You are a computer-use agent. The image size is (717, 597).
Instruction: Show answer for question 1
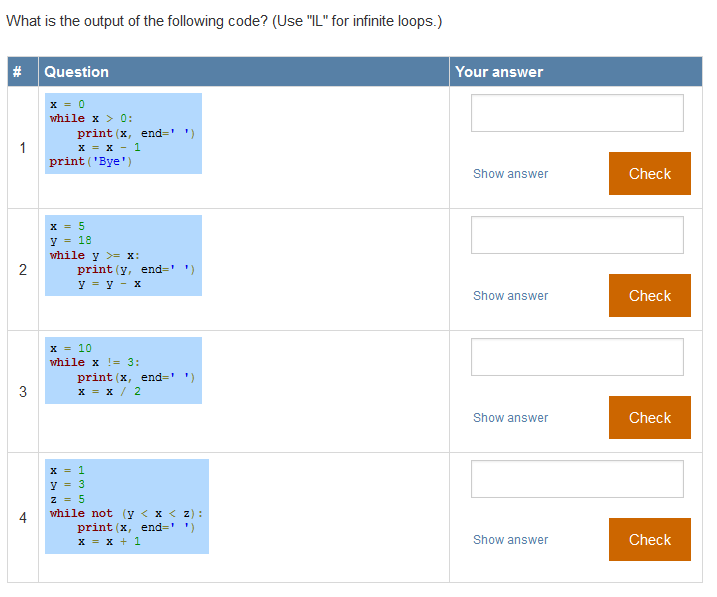pos(510,174)
